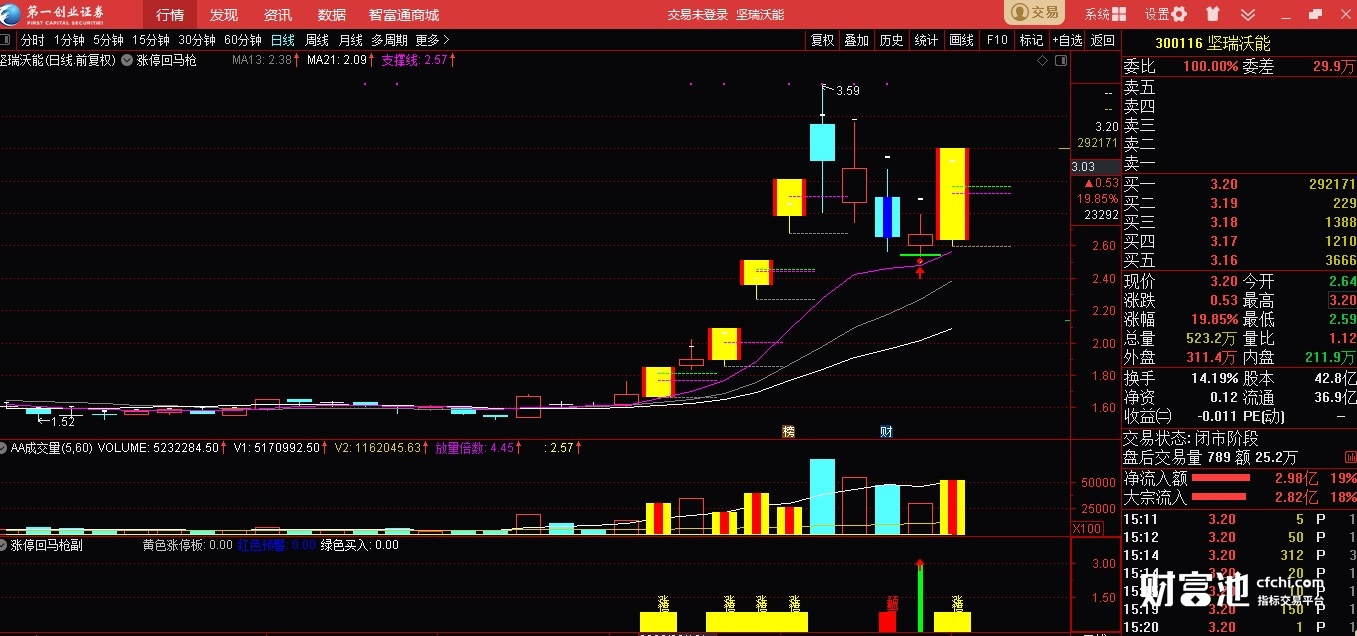The height and width of the screenshot is (636, 1357).
Task: Click the 复权 toolbar button
Action: [822, 40]
